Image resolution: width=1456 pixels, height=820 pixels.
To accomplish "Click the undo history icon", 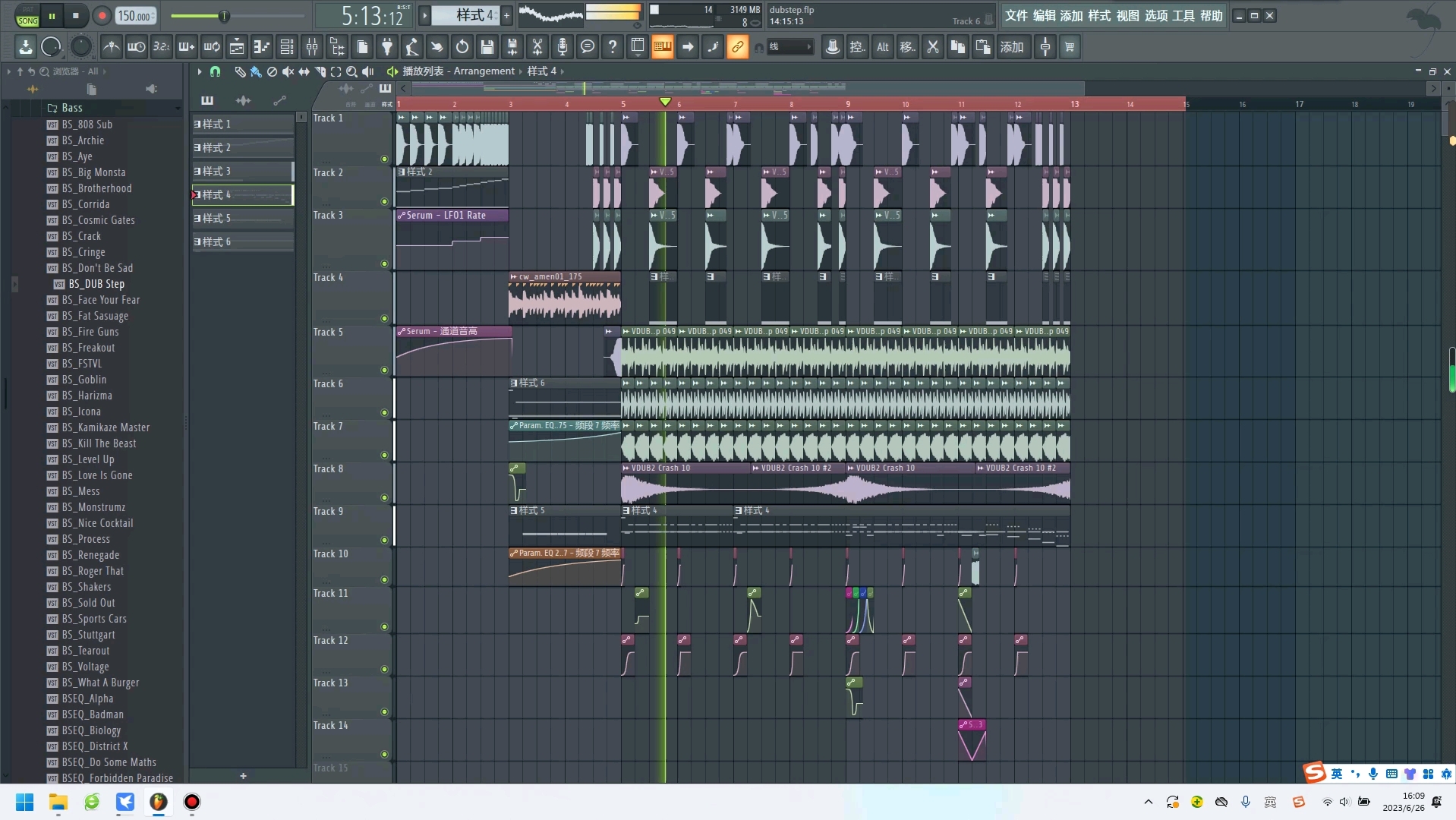I will click(462, 47).
